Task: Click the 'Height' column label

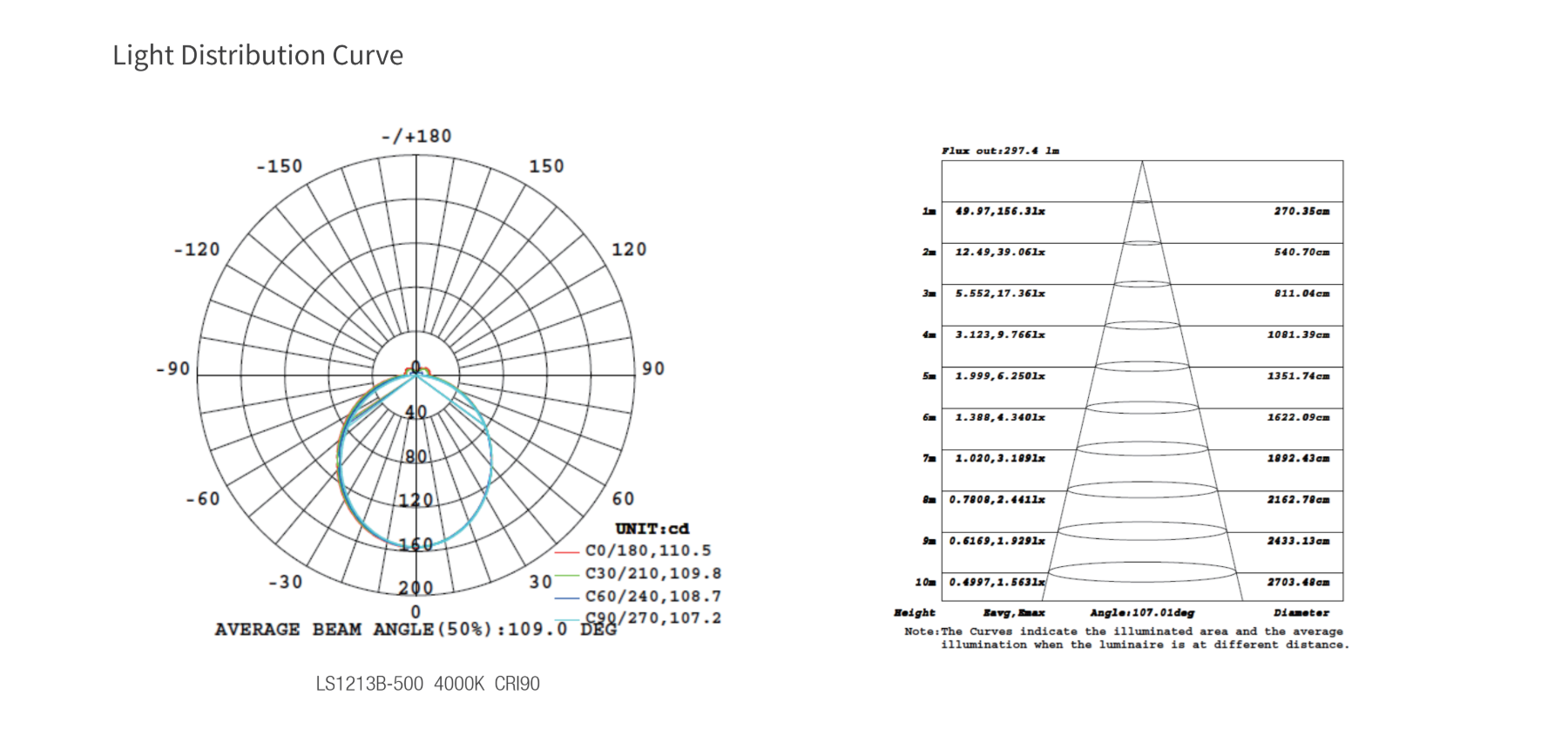Action: click(915, 613)
